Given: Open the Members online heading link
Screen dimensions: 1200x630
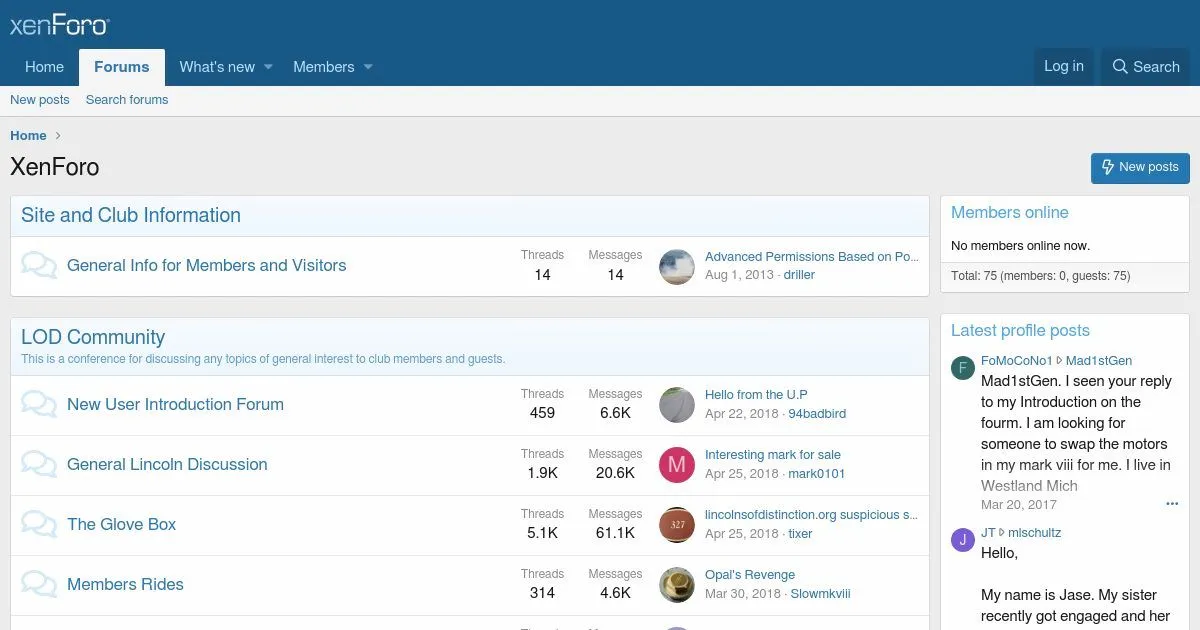Looking at the screenshot, I should click(x=1009, y=213).
